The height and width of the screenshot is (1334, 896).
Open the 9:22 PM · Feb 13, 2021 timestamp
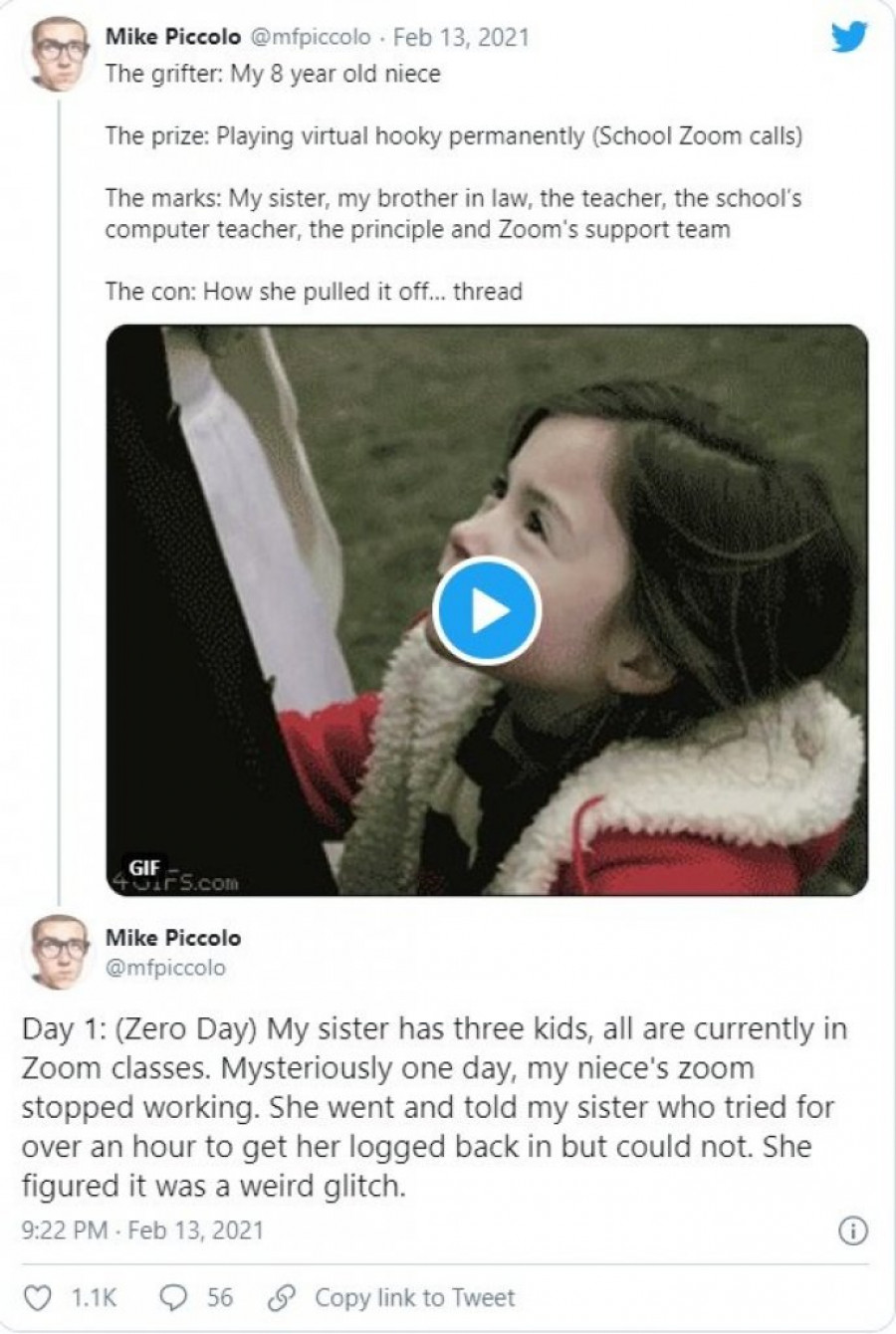click(142, 1230)
